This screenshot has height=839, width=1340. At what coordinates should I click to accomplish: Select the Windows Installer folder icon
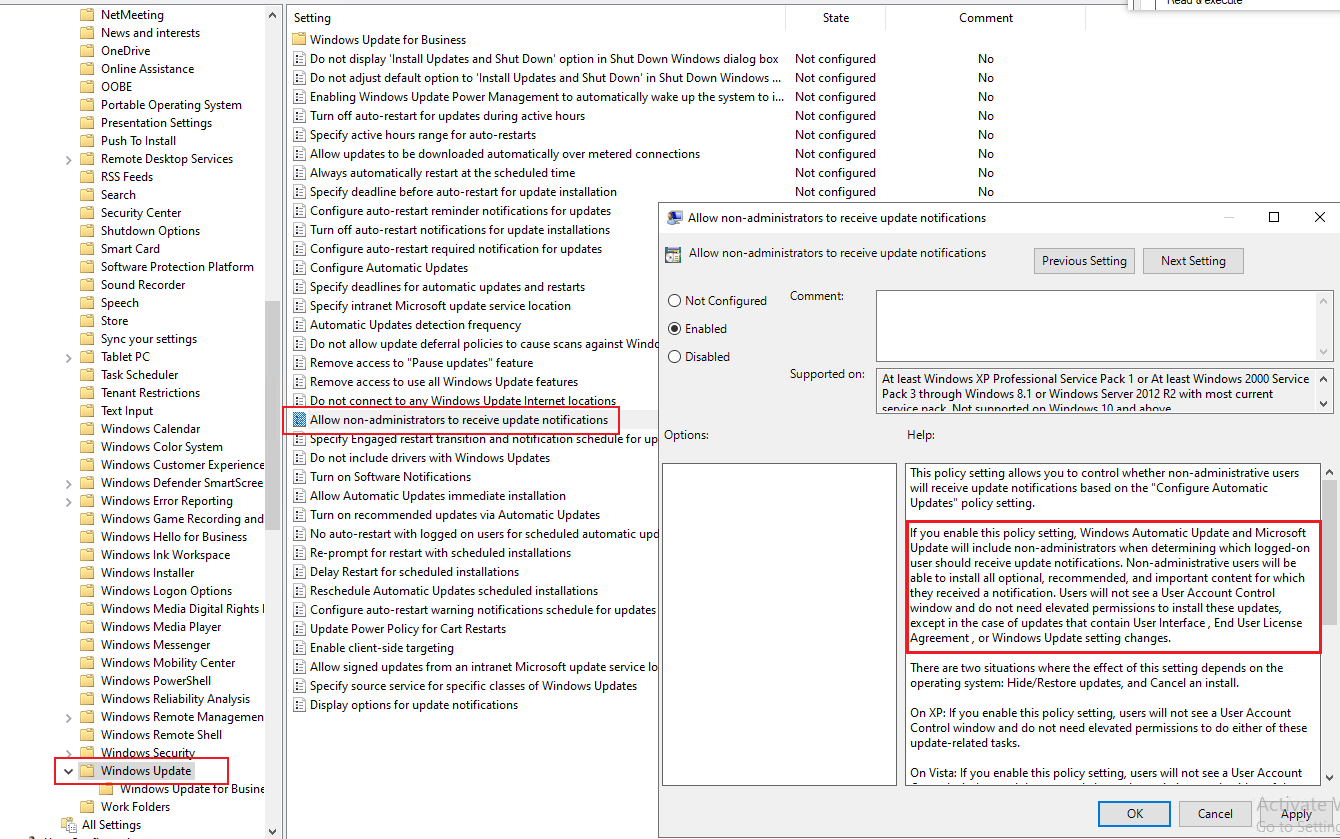87,573
